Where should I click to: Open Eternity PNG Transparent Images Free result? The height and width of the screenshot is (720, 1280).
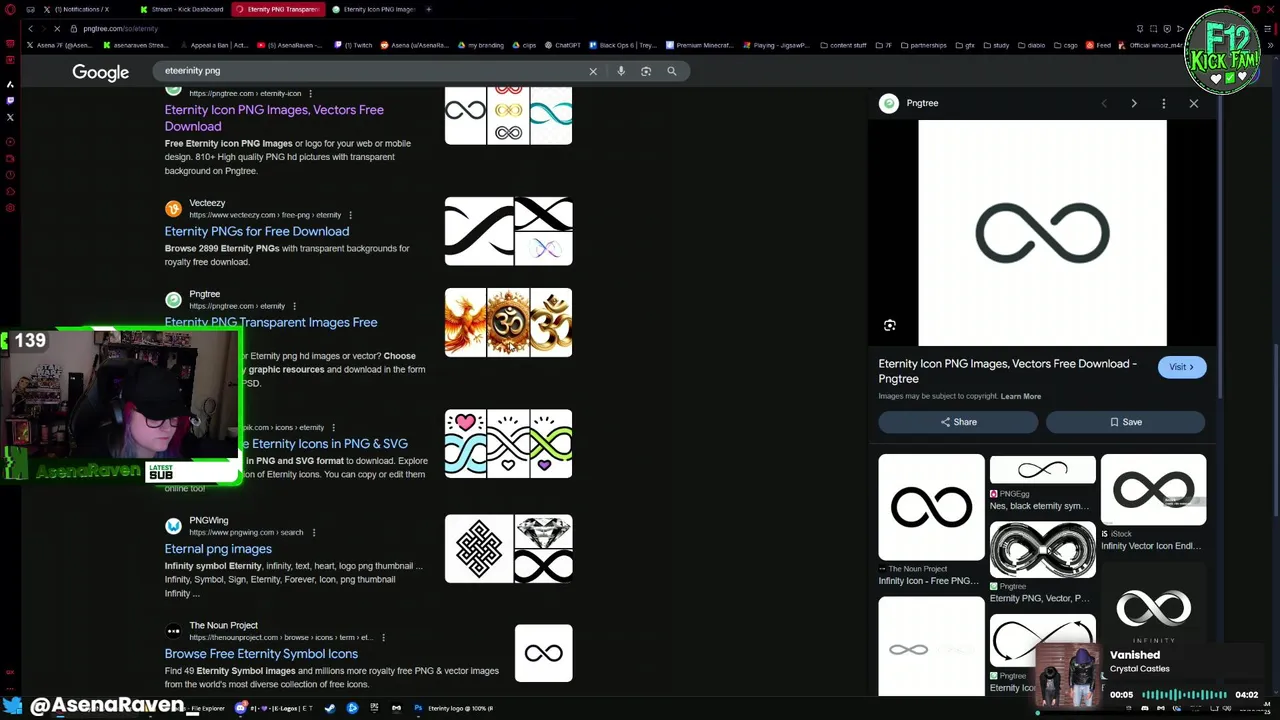pos(271,322)
